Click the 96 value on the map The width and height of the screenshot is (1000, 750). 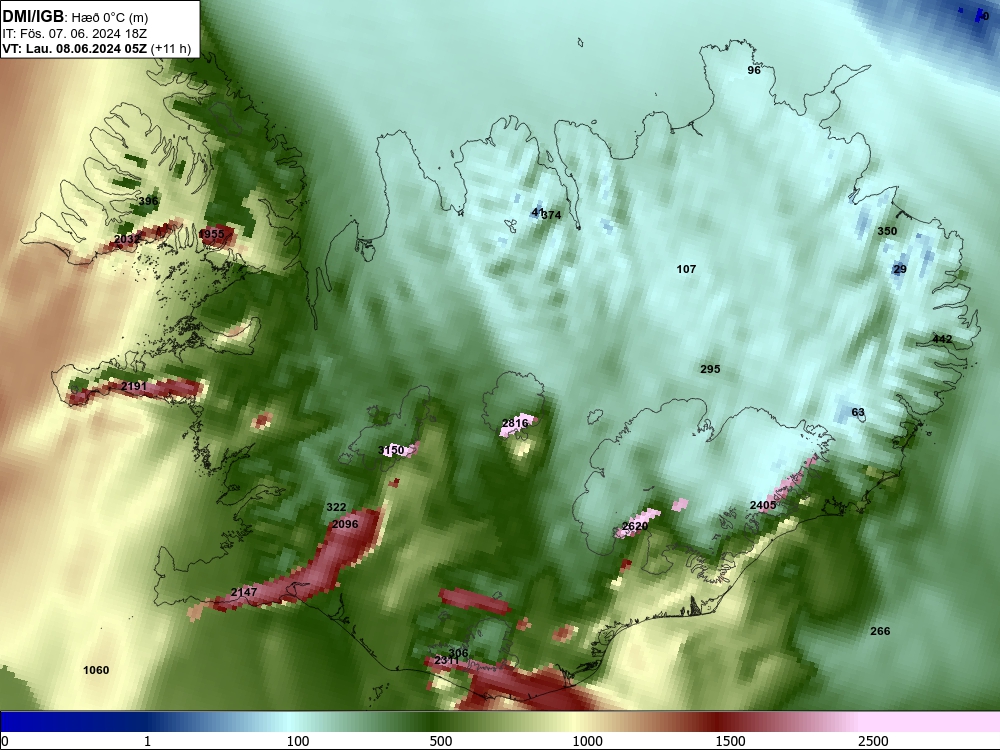point(754,70)
